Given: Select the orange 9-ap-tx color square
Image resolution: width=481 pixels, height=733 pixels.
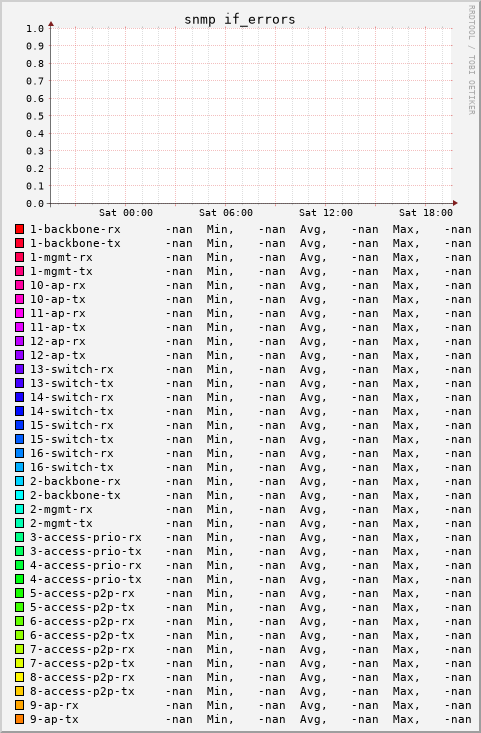Looking at the screenshot, I should point(20,719).
